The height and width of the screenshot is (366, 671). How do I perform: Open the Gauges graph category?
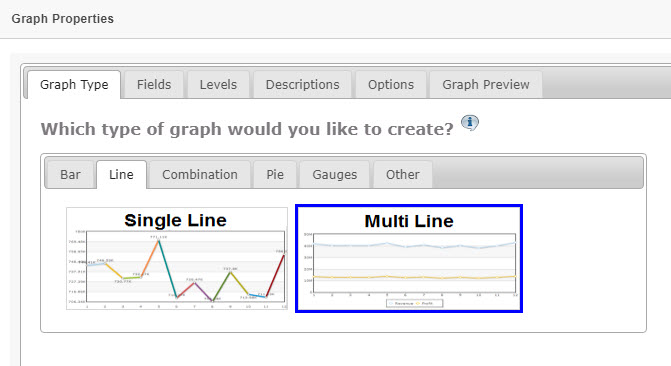tap(334, 175)
